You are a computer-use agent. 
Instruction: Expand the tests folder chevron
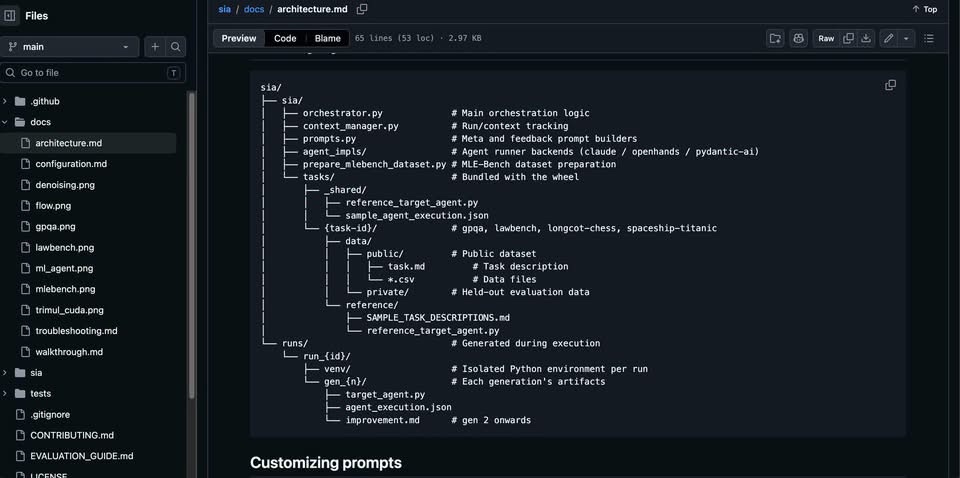point(5,394)
